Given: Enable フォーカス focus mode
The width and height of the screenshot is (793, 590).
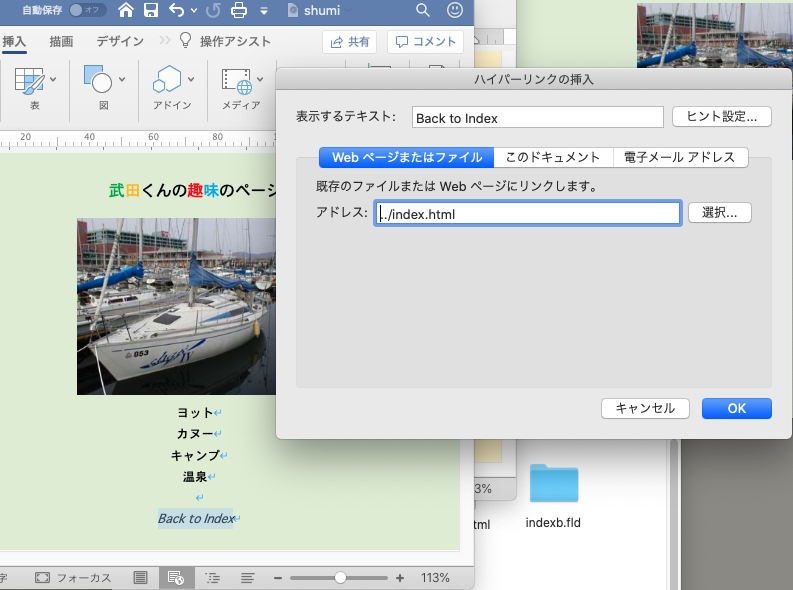Looking at the screenshot, I should pyautogui.click(x=70, y=577).
